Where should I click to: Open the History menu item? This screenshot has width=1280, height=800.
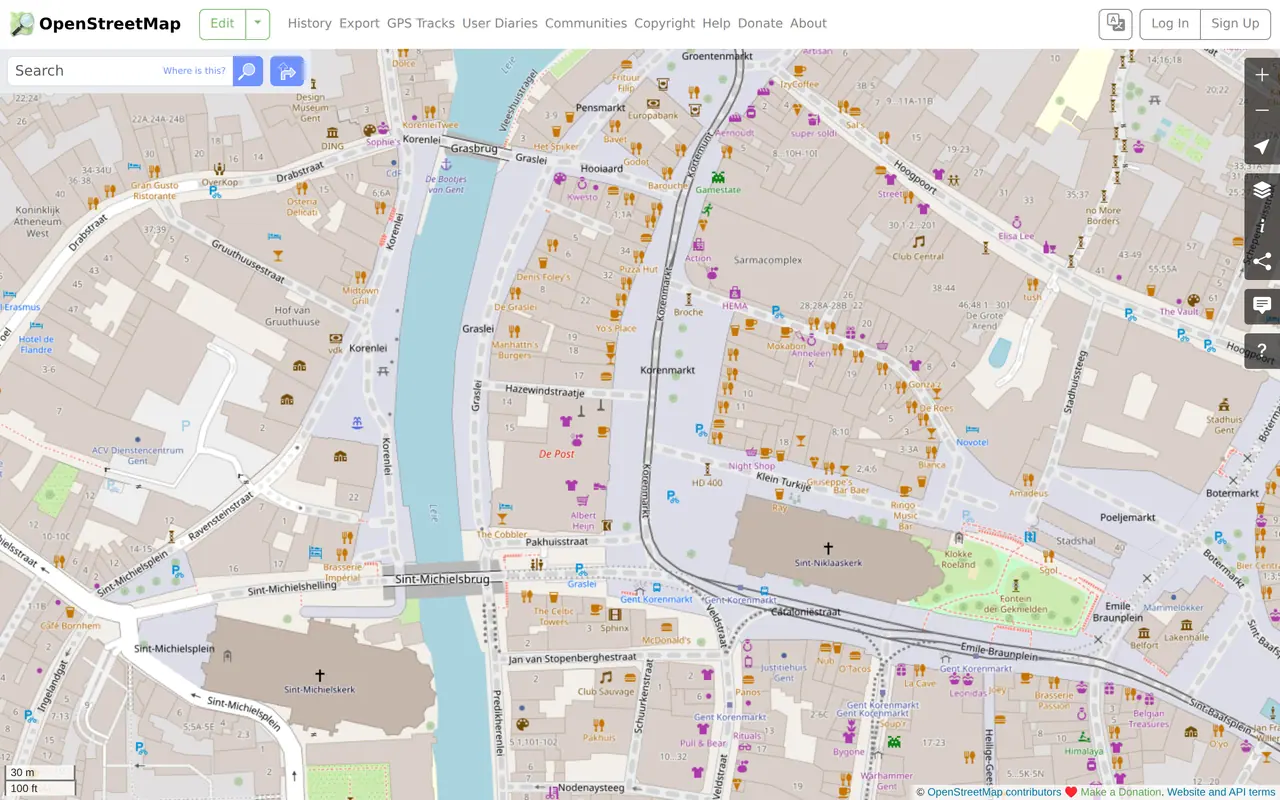click(x=310, y=24)
